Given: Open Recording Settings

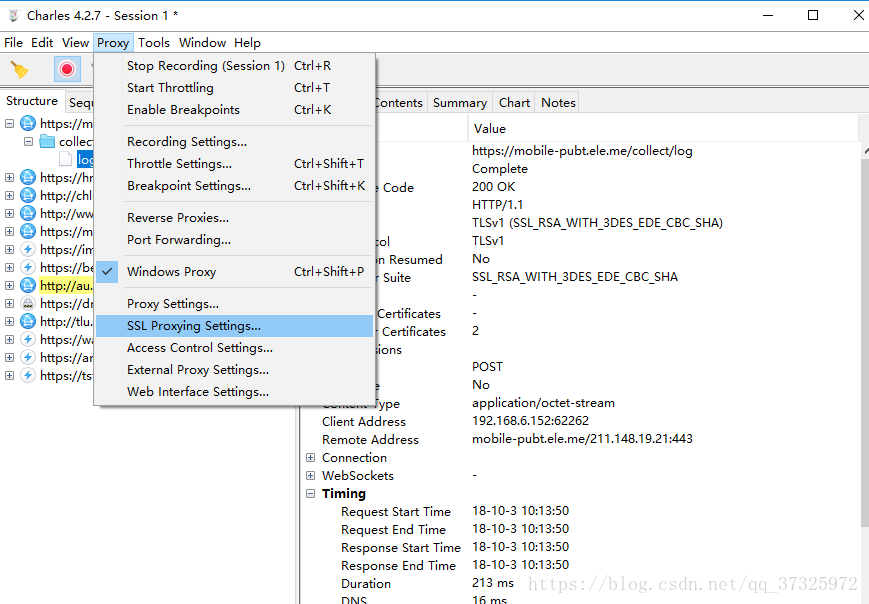Looking at the screenshot, I should pyautogui.click(x=234, y=141).
